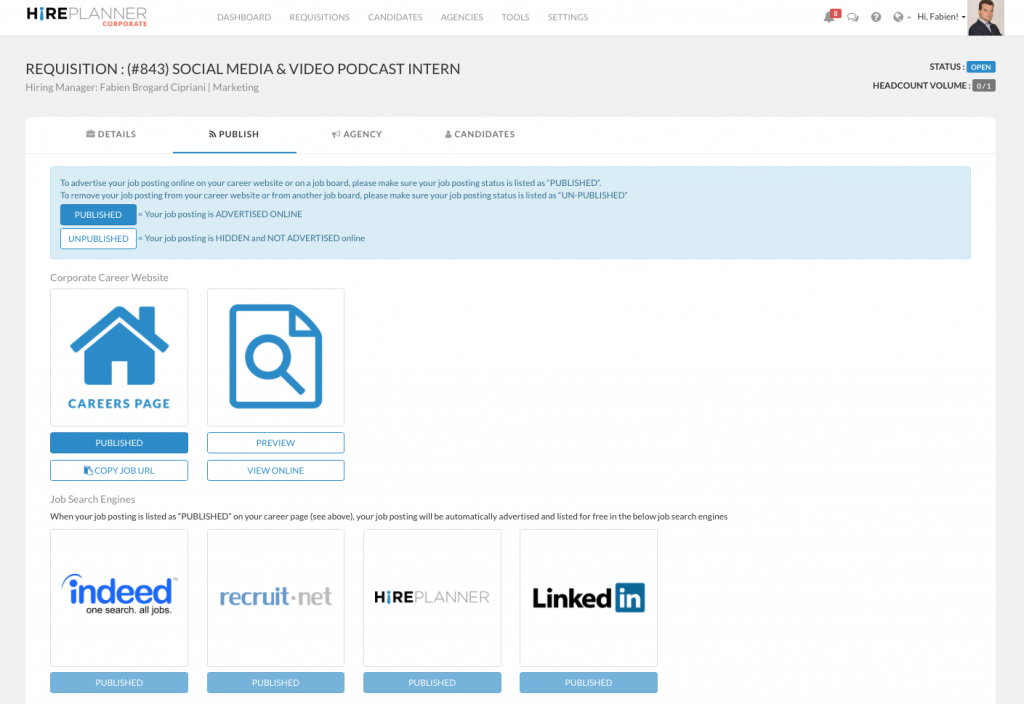Switch to the Agency tab
The image size is (1024, 704).
click(357, 134)
